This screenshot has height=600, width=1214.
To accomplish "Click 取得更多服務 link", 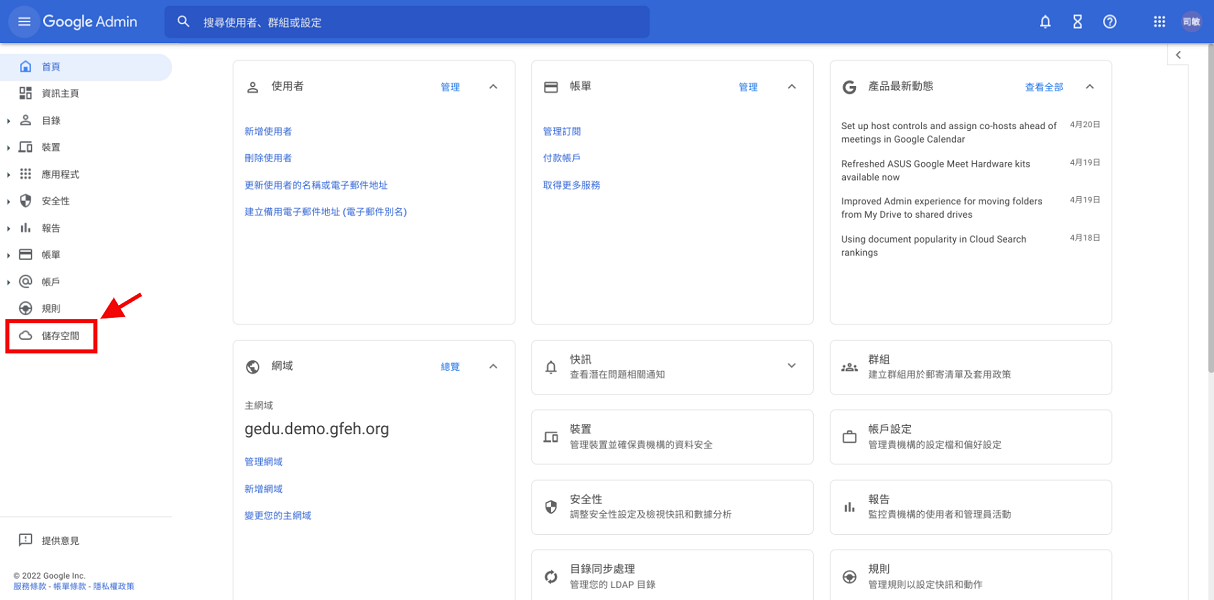I will pyautogui.click(x=572, y=185).
